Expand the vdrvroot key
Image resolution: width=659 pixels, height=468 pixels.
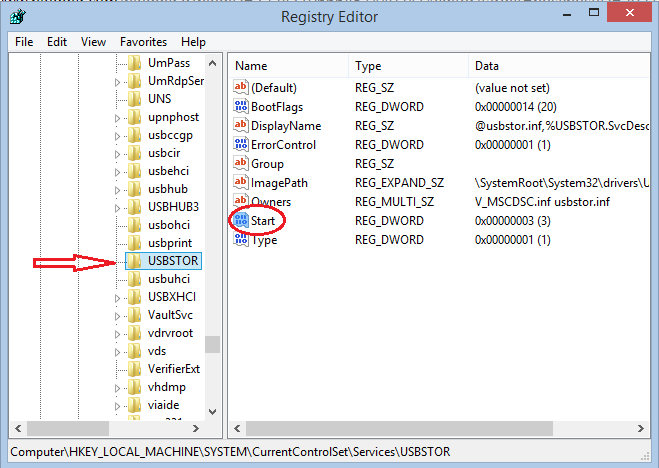click(x=118, y=335)
